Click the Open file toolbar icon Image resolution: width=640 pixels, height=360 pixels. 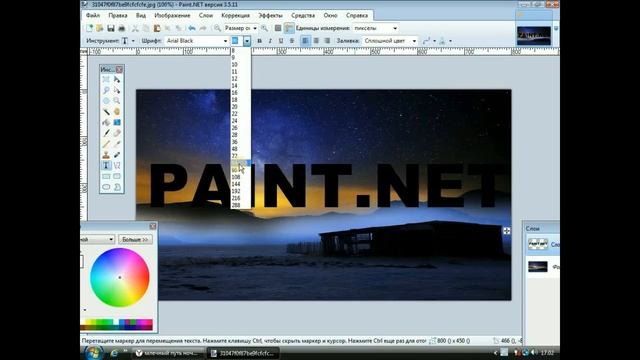pyautogui.click(x=100, y=28)
